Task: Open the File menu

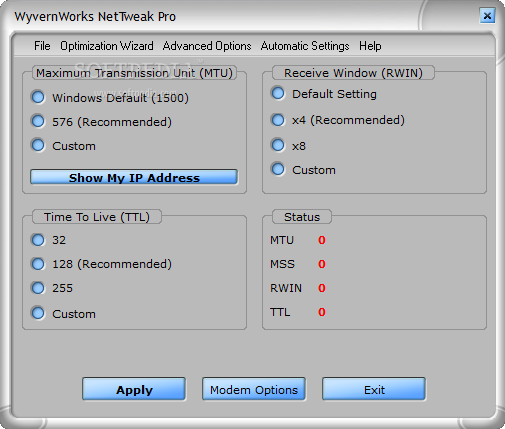Action: click(x=42, y=46)
